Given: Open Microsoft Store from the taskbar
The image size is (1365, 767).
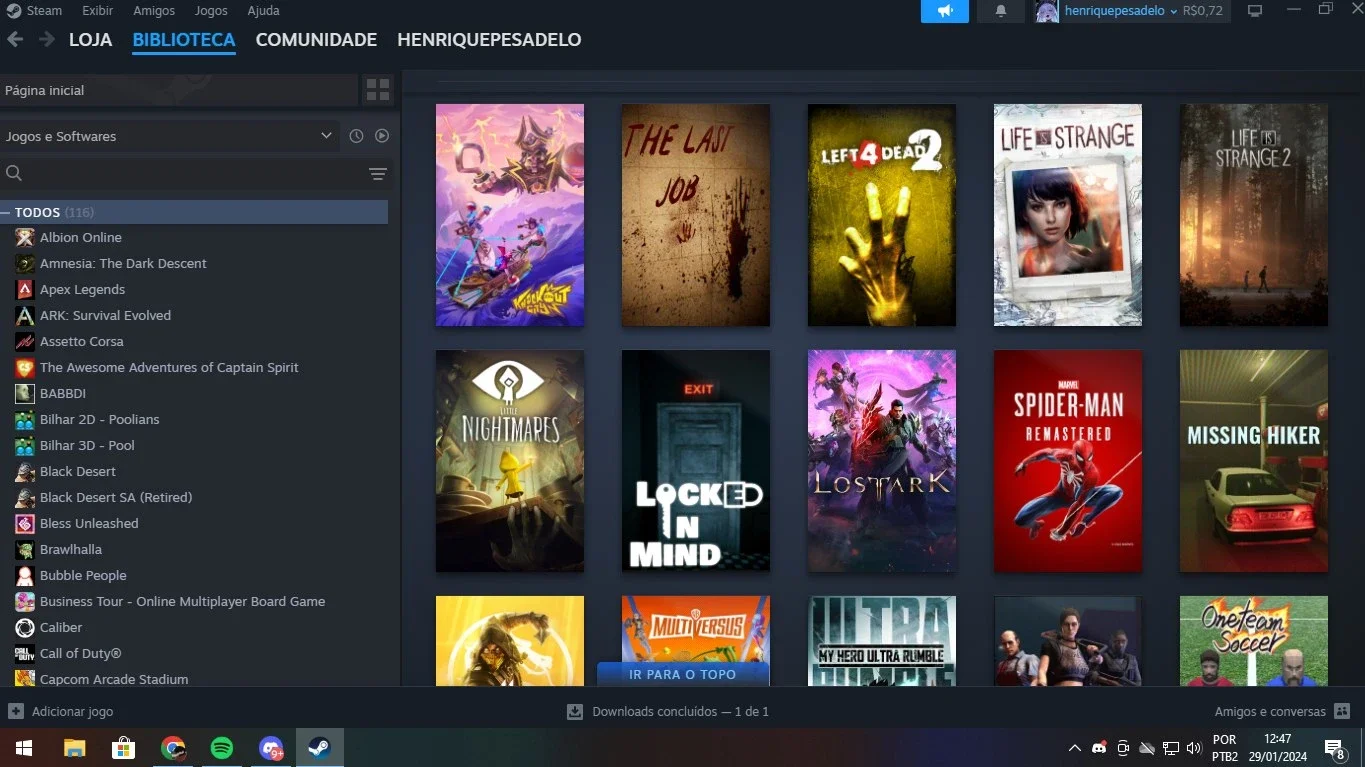Looking at the screenshot, I should pyautogui.click(x=124, y=748).
